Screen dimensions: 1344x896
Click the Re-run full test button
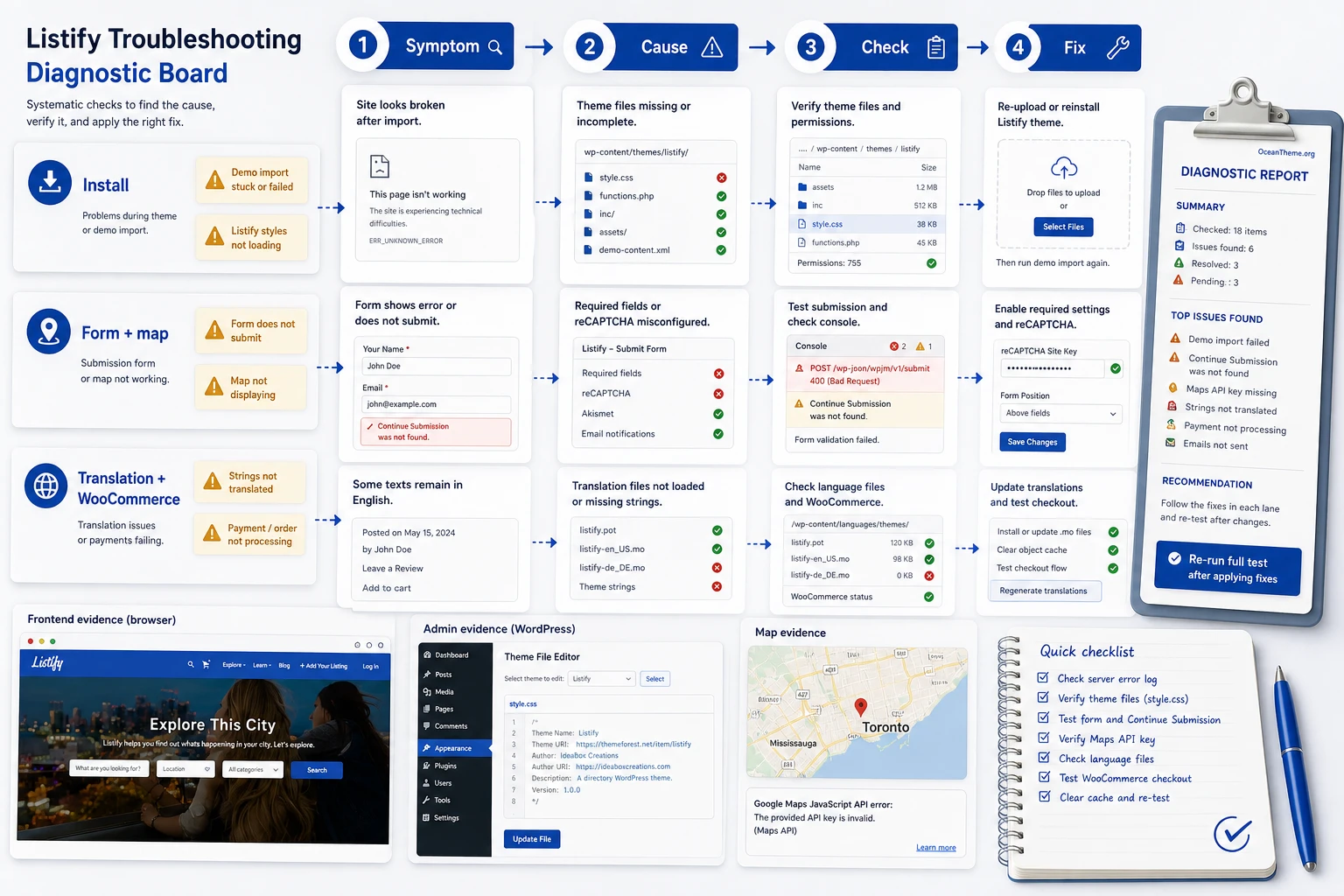tap(1228, 569)
